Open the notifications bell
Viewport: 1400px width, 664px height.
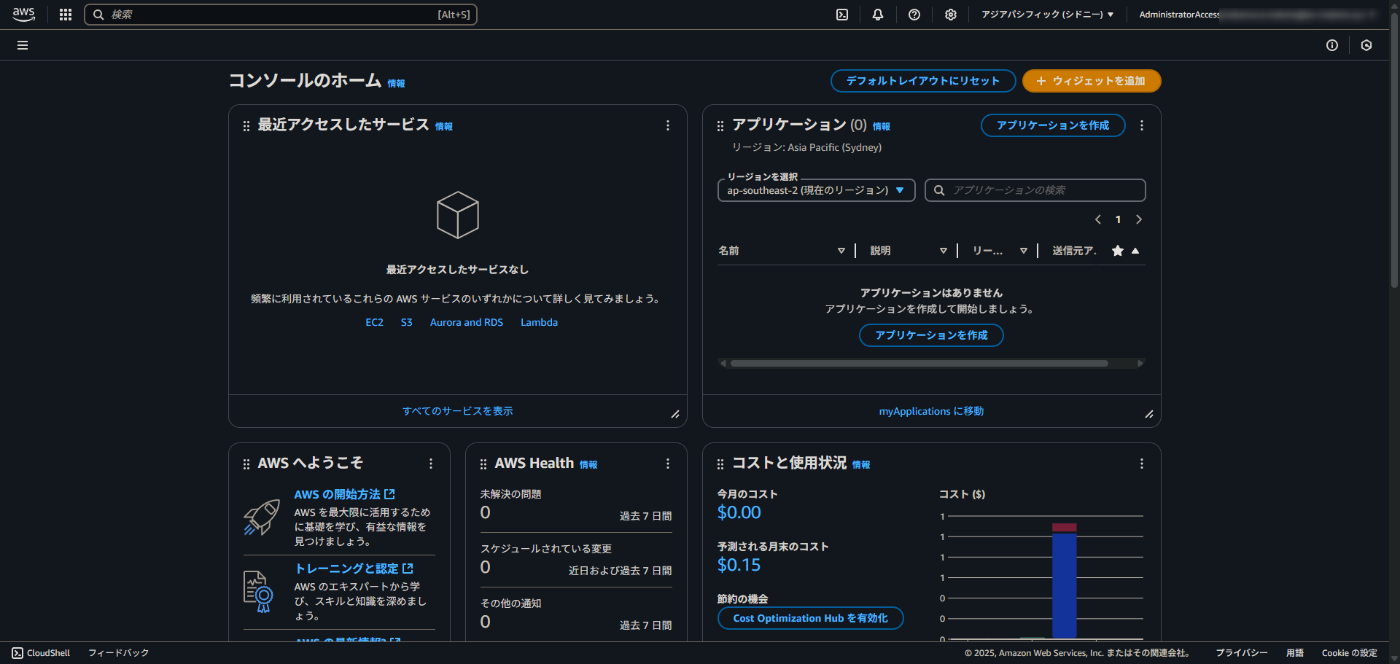878,15
